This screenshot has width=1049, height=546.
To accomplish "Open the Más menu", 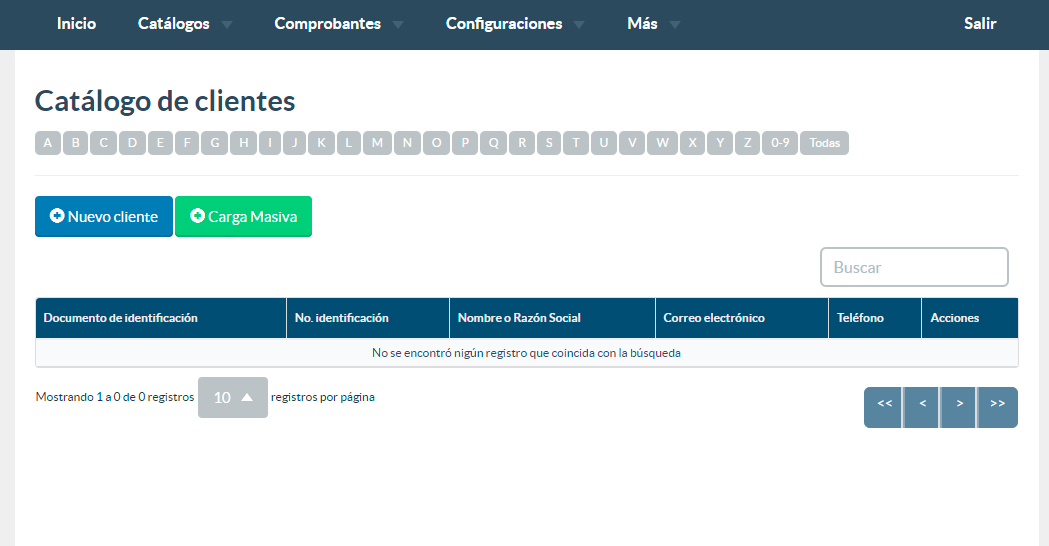I will (652, 24).
